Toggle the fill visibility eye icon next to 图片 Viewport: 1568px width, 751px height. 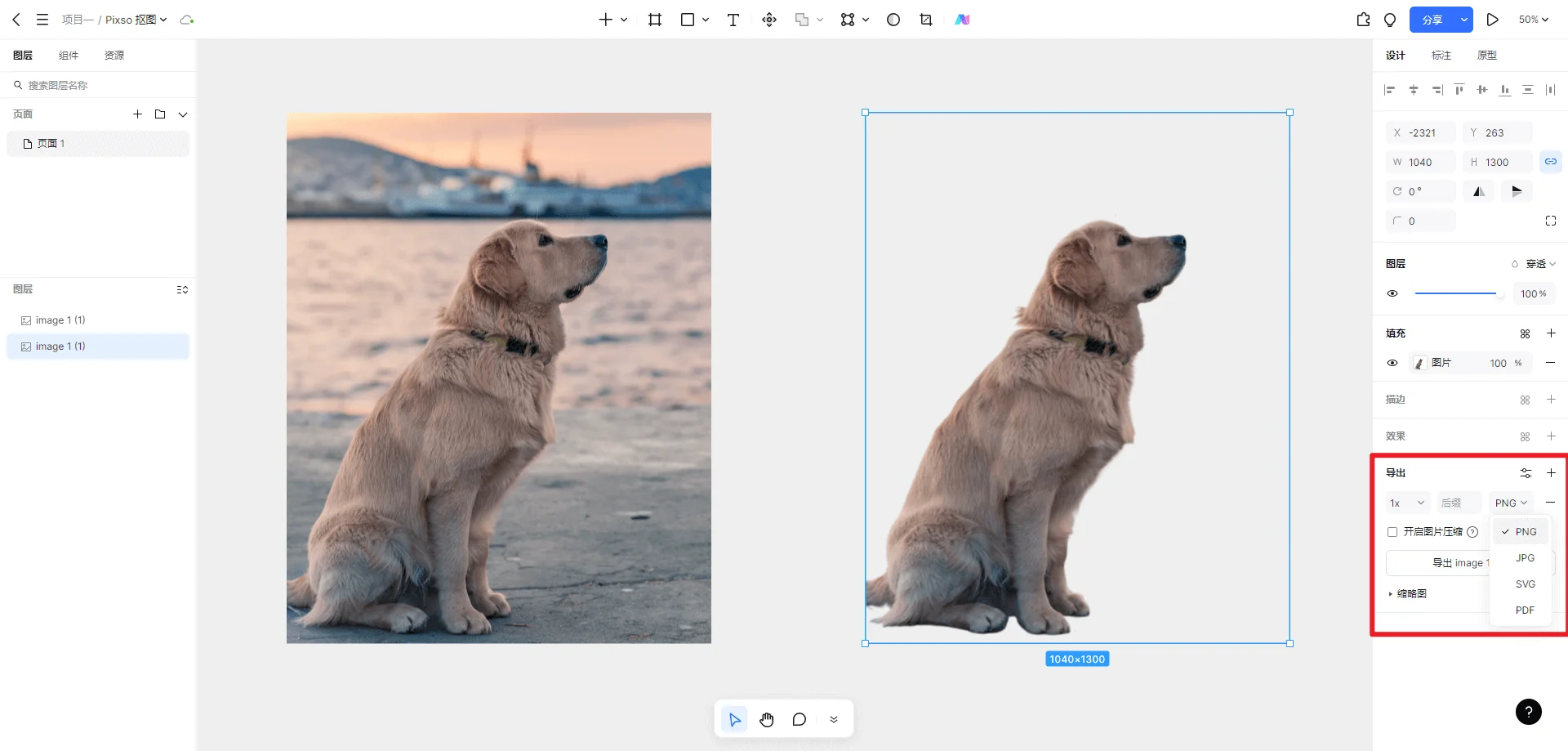(1392, 363)
